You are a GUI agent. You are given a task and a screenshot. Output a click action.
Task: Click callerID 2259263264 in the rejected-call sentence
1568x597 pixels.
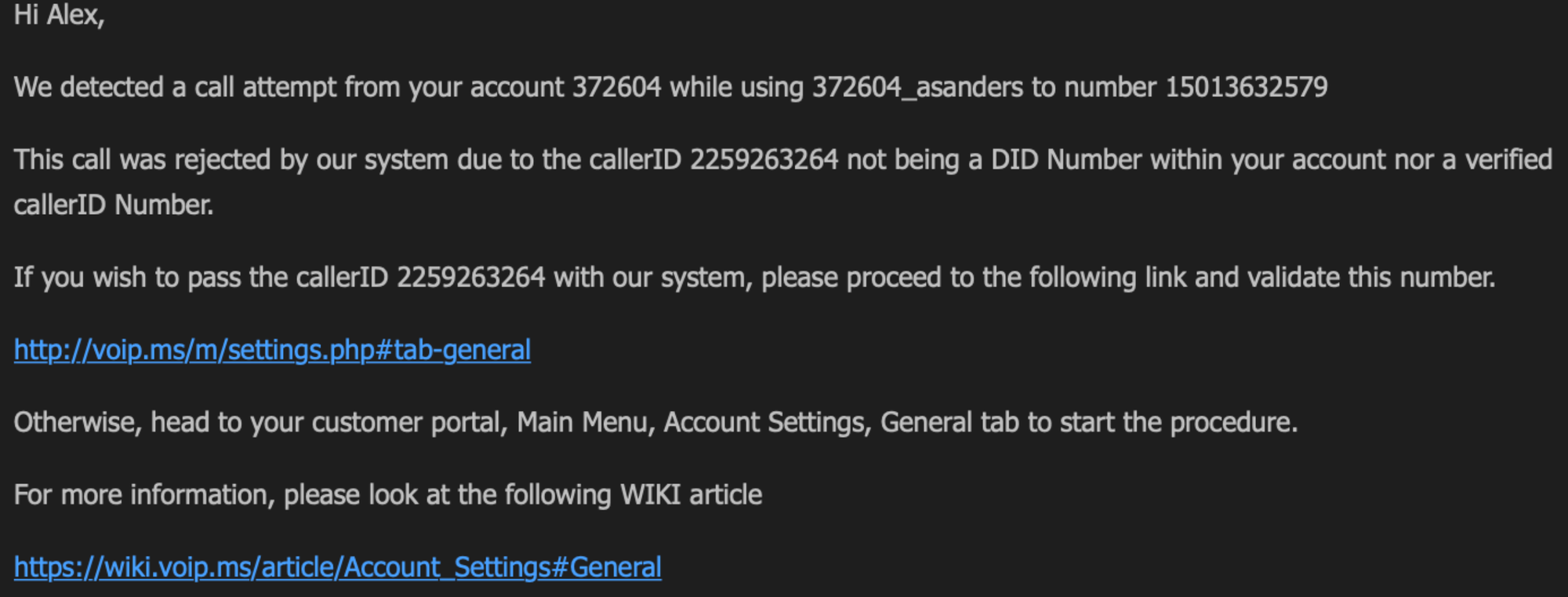(764, 160)
